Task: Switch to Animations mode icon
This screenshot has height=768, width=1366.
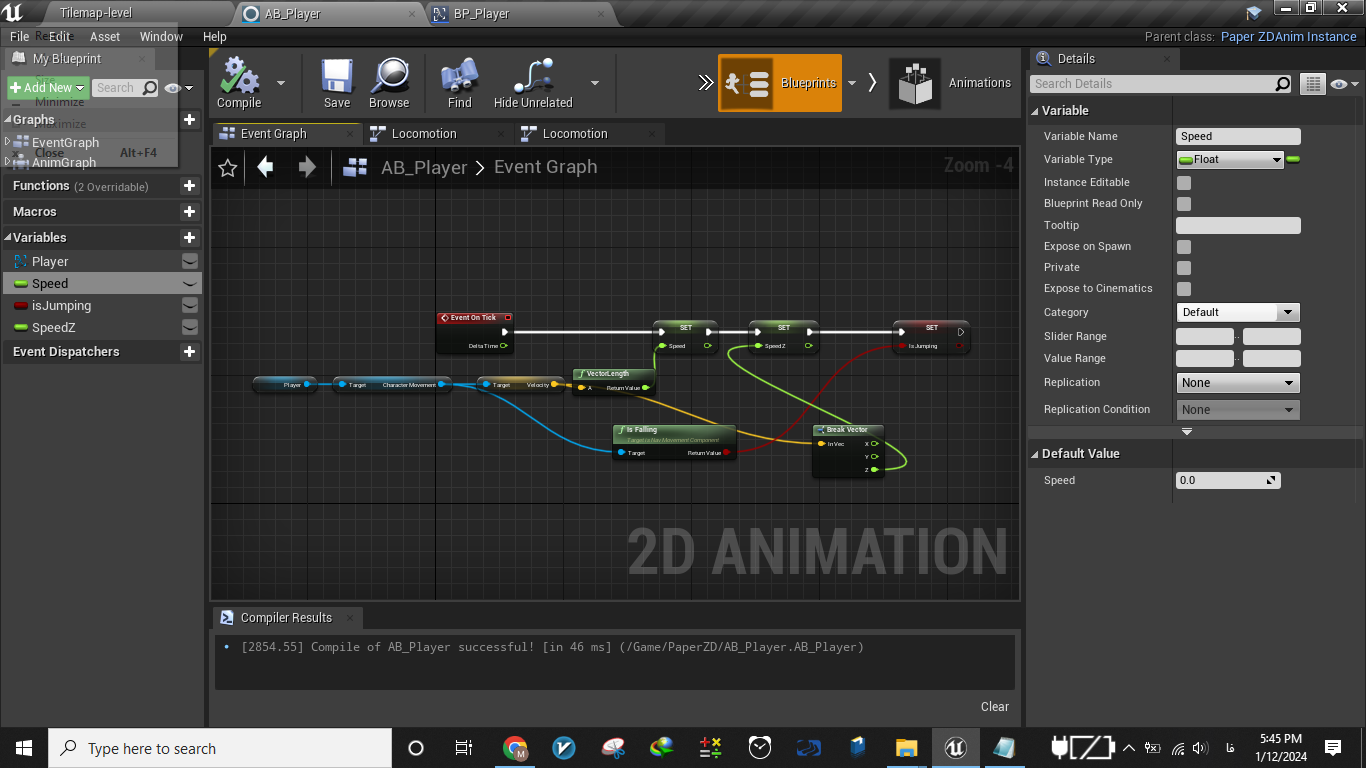Action: tap(914, 83)
